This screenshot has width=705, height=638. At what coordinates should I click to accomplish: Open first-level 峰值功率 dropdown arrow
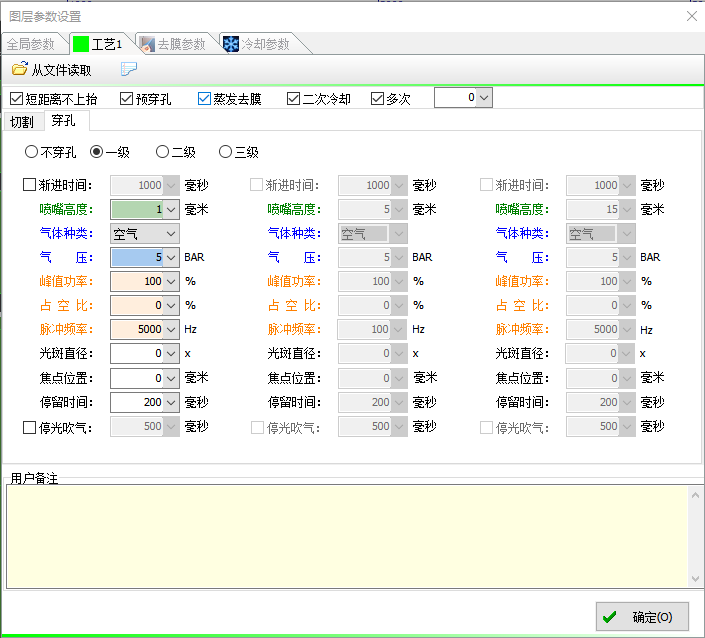[171, 281]
